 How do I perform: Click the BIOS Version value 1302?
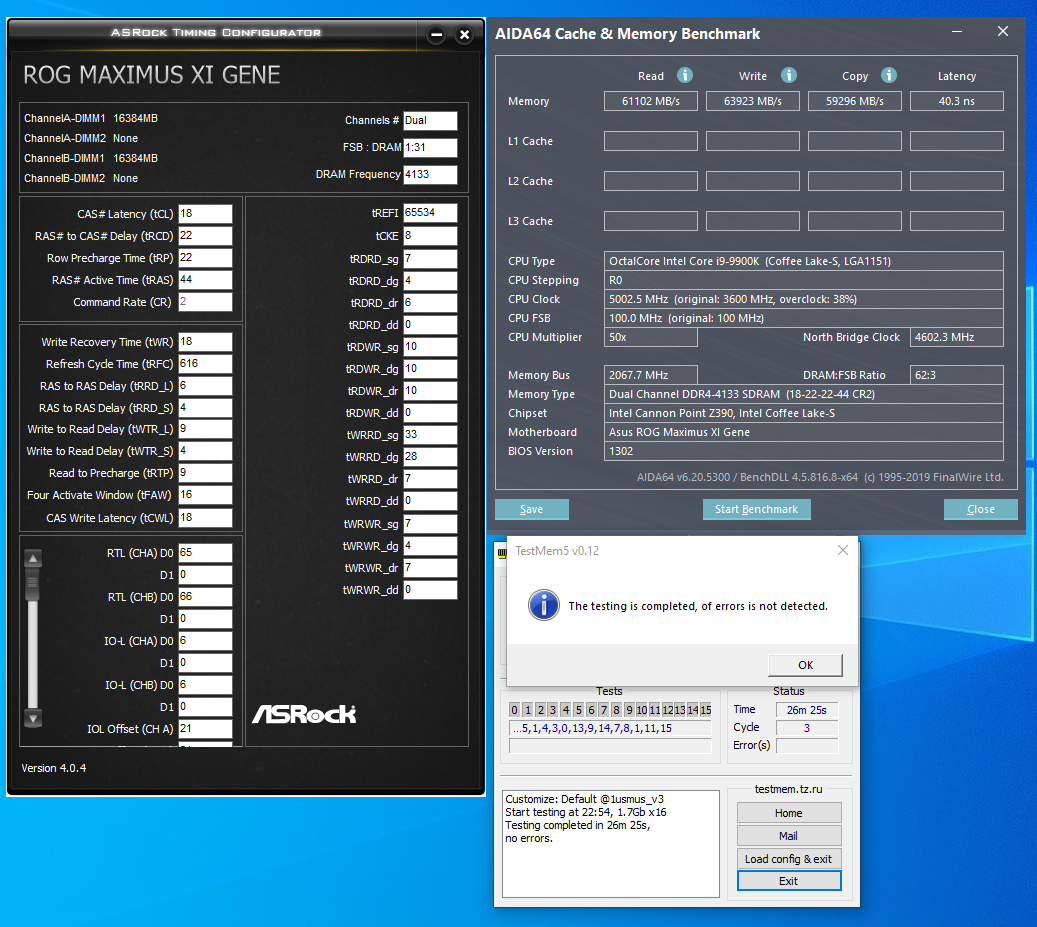[804, 451]
